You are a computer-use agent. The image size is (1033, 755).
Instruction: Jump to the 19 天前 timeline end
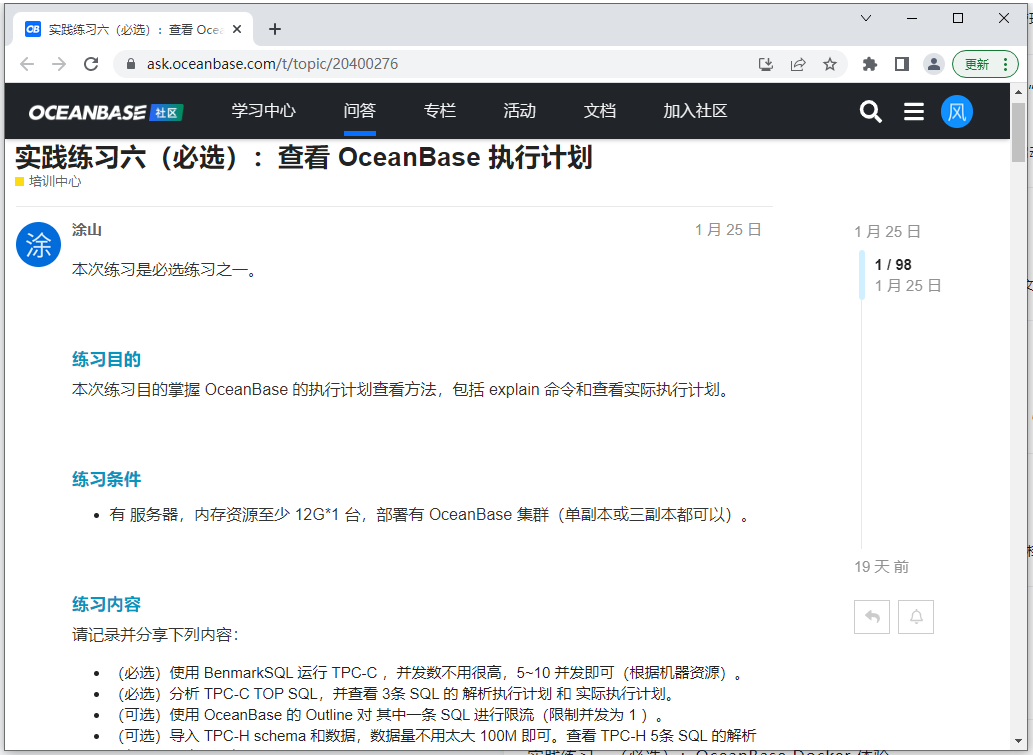click(881, 567)
